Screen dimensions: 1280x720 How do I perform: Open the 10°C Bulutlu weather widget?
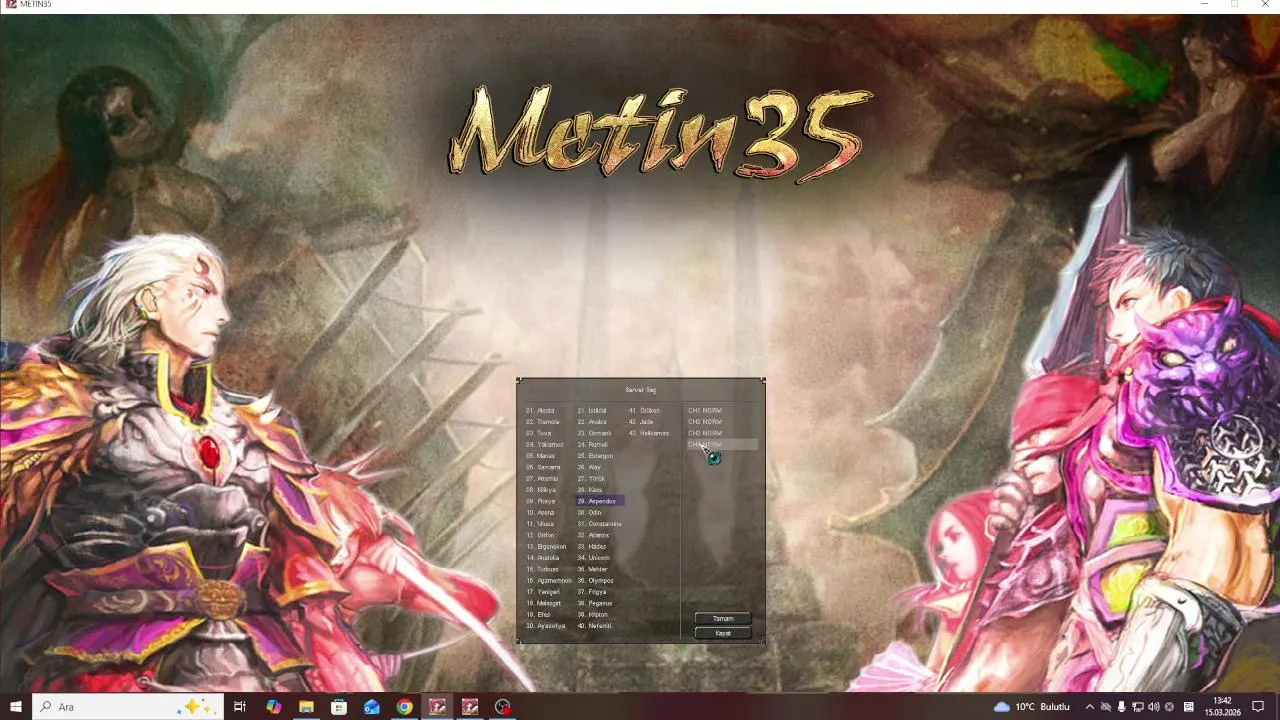tap(1032, 707)
